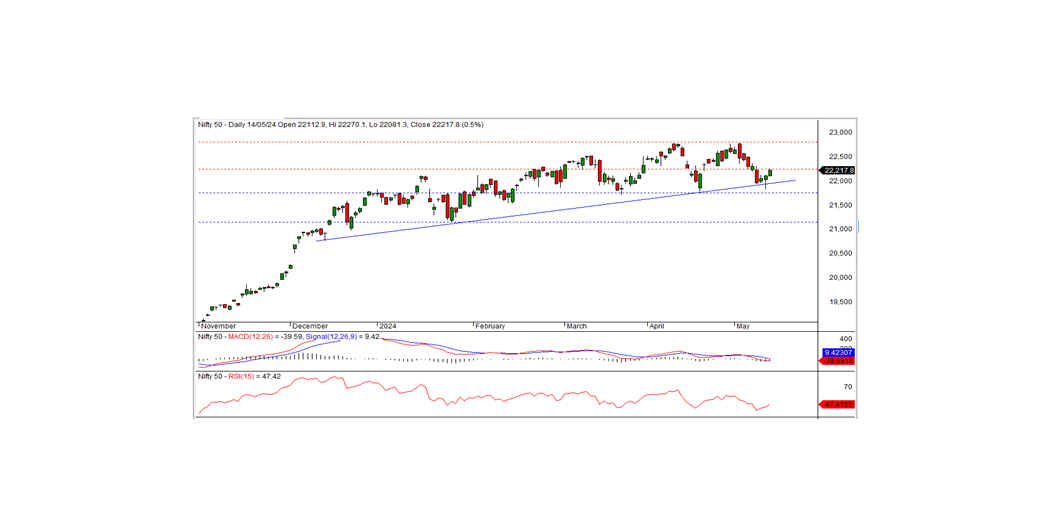
Task: Click the RSI(15) = 47.42 label
Action: point(254,377)
